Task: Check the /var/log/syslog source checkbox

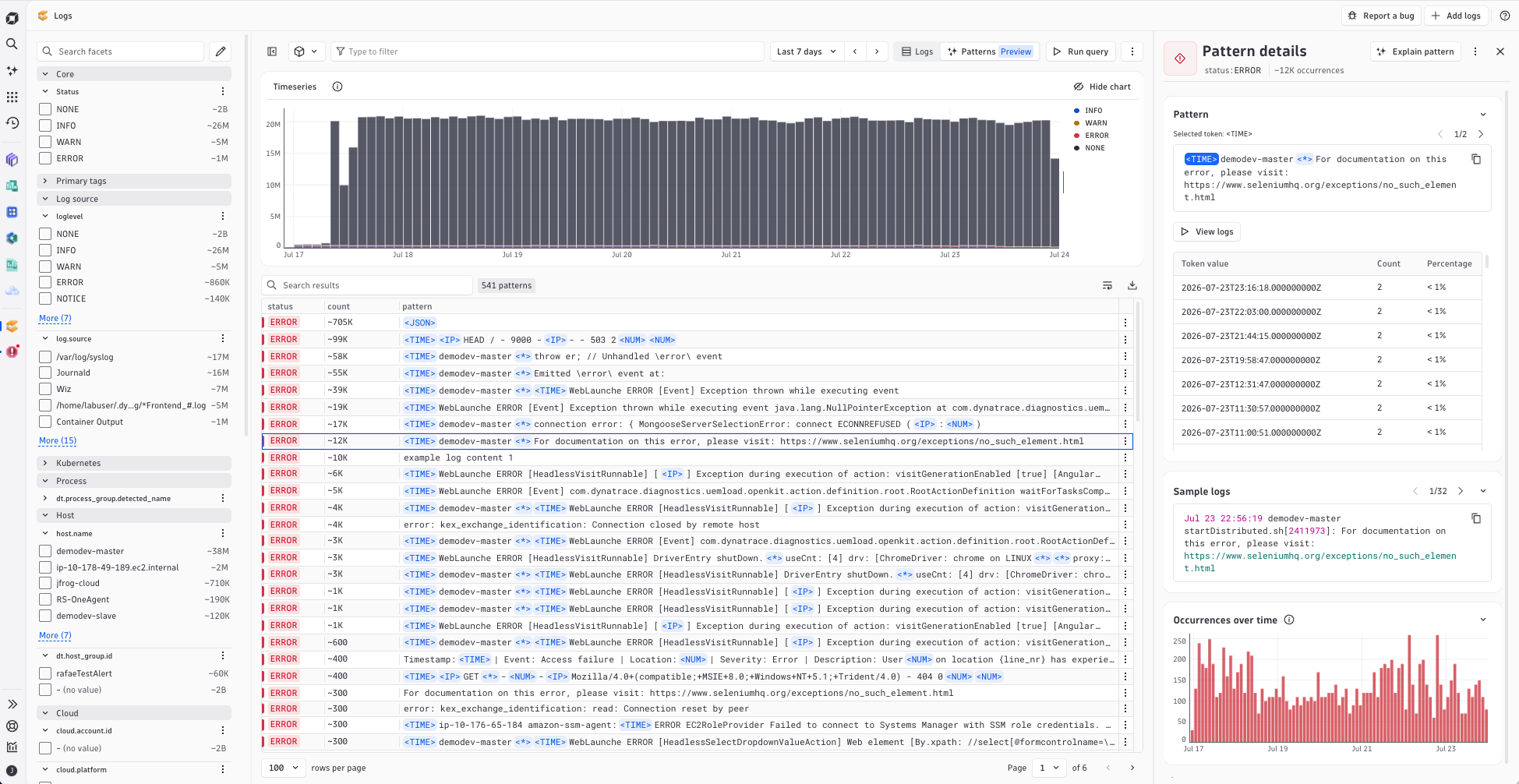Action: [45, 357]
